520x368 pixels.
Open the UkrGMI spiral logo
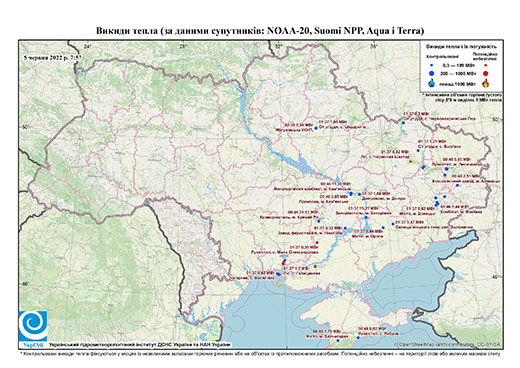[x=33, y=325]
